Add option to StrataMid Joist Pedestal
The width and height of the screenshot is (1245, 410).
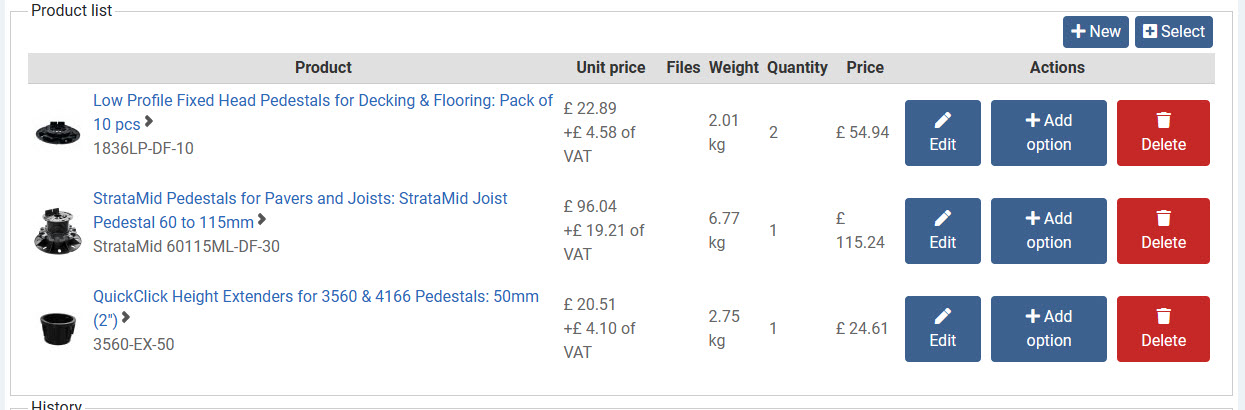[1048, 230]
